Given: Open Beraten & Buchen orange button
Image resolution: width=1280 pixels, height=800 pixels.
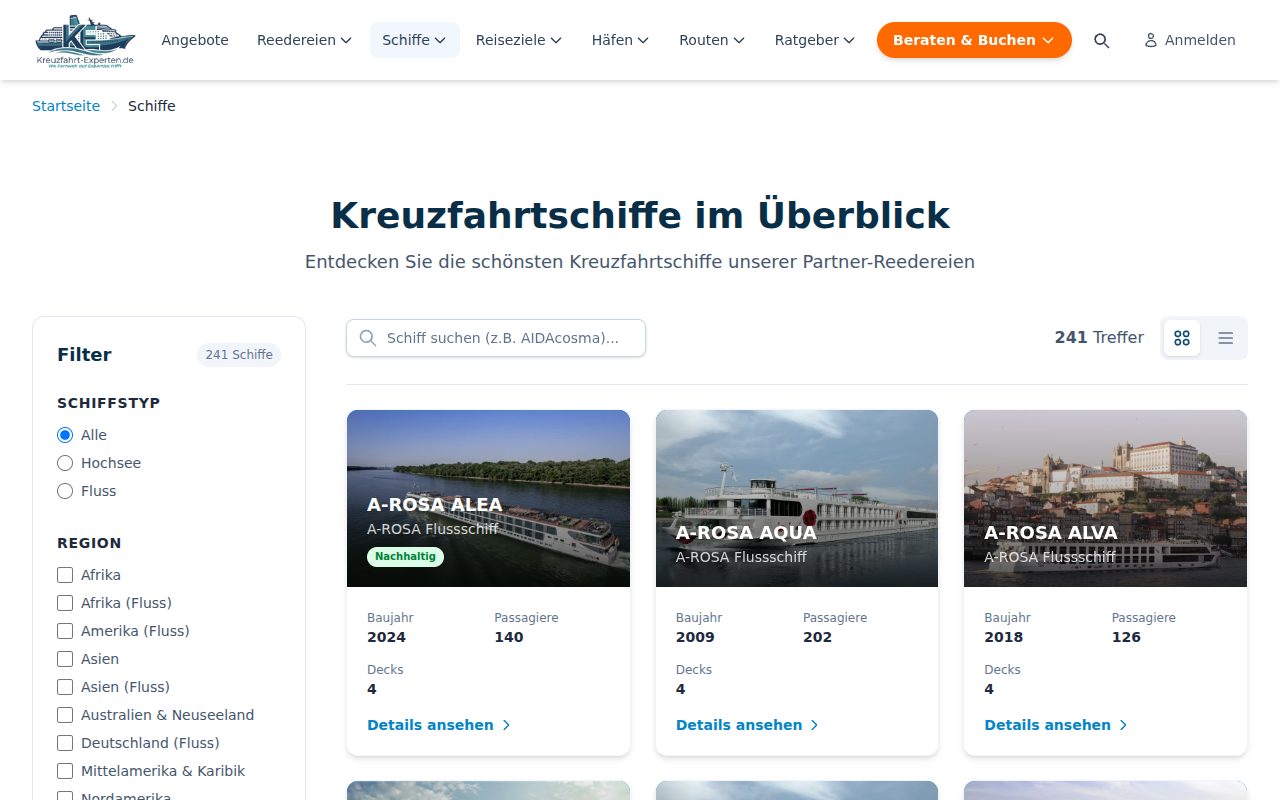Looking at the screenshot, I should pos(974,40).
